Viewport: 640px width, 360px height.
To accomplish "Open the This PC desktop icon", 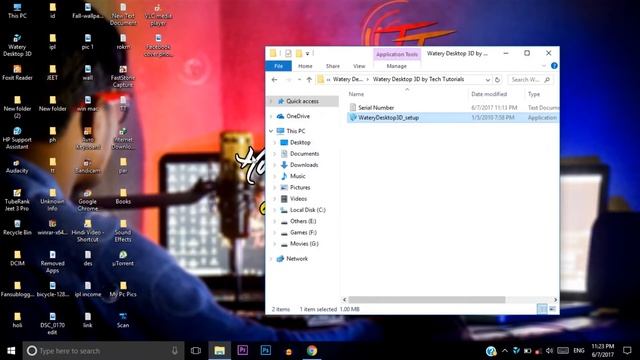I will point(17,11).
